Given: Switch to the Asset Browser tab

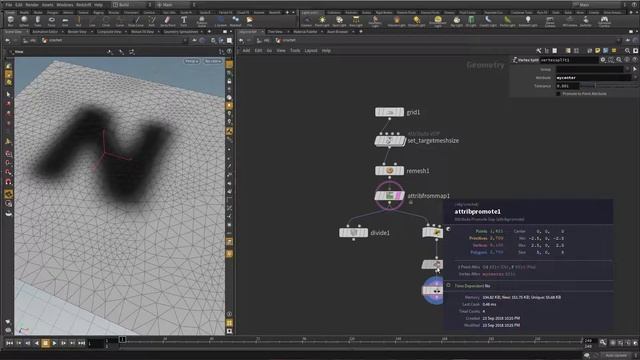Looking at the screenshot, I should [337, 31].
